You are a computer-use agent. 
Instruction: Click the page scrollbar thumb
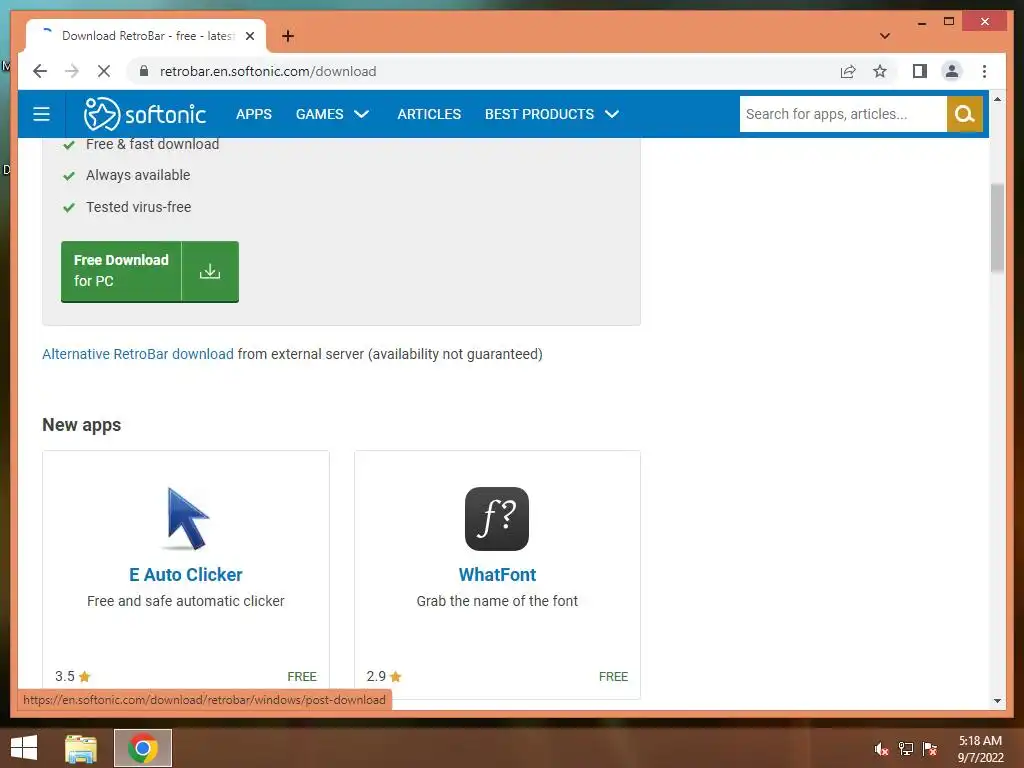pyautogui.click(x=997, y=228)
